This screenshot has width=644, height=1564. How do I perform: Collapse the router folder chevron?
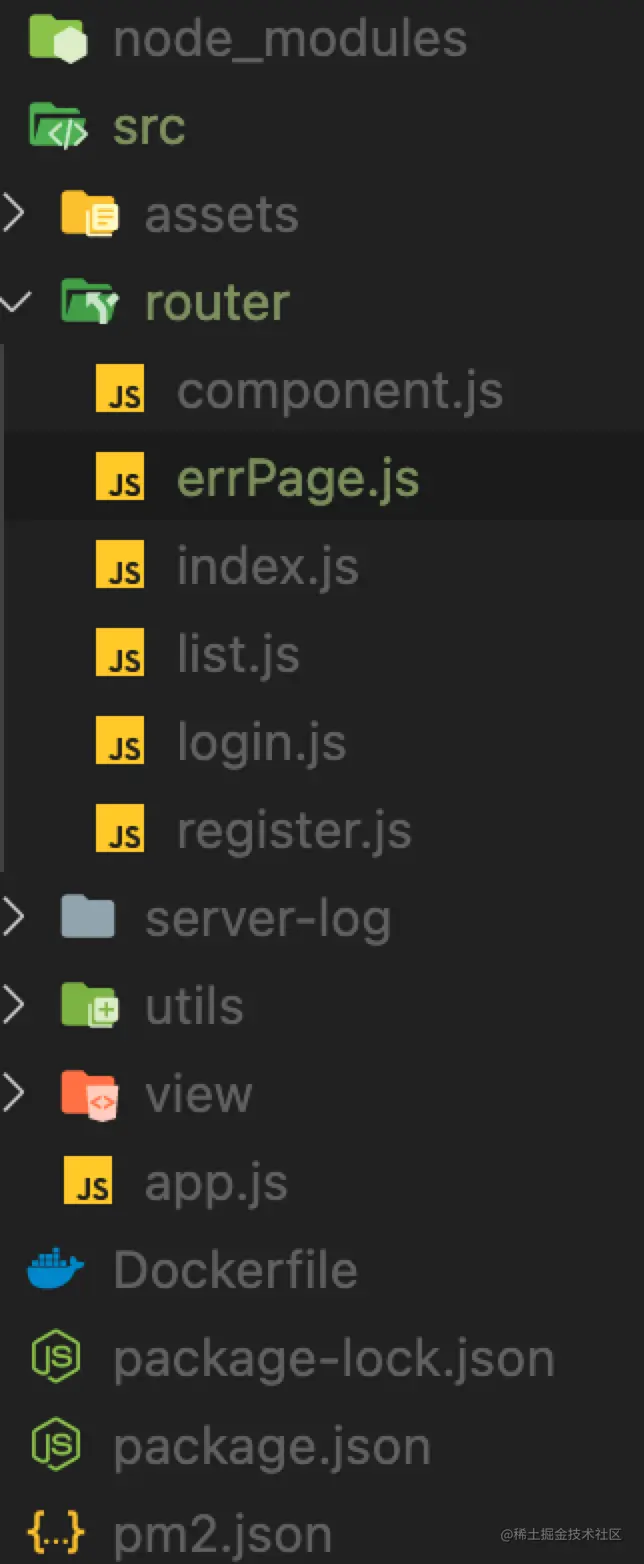click(x=13, y=301)
